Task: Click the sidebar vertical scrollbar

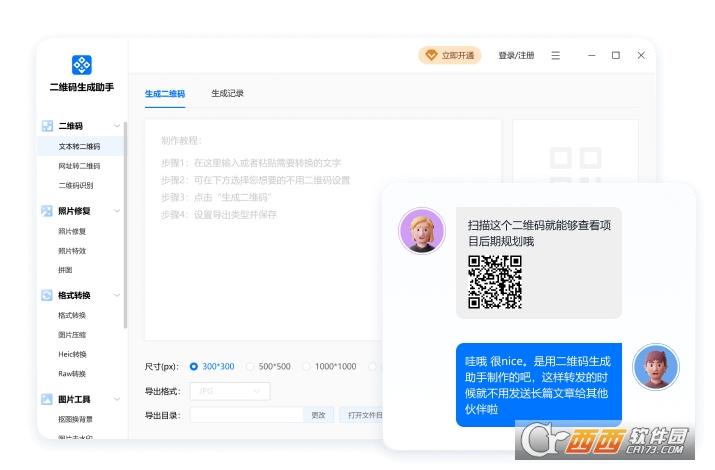Action: point(125,225)
